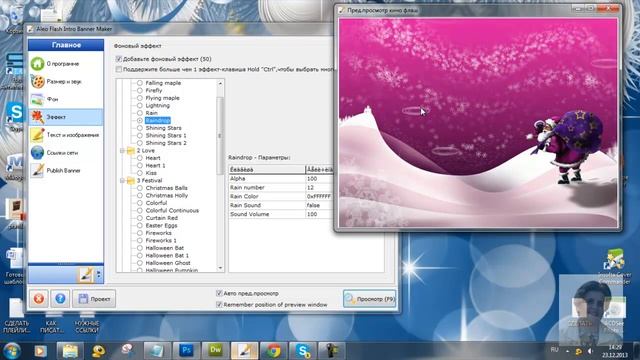Enable the add background effect checkbox
This screenshot has height=360, width=640.
[x=119, y=59]
